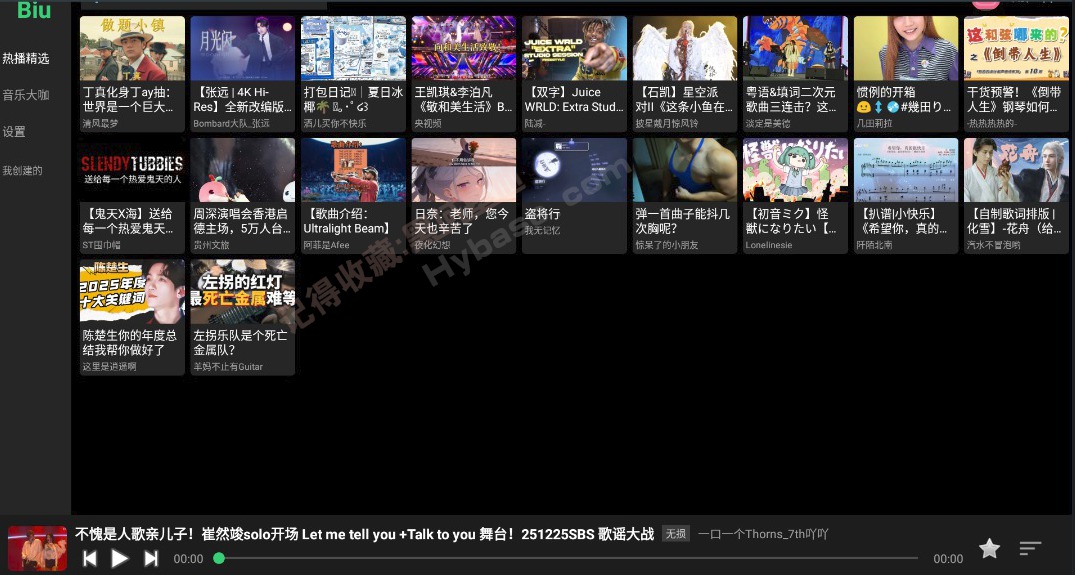This screenshot has height=575, width=1075.
Task: Open the Juice WRLD Extra Studio card
Action: point(575,74)
